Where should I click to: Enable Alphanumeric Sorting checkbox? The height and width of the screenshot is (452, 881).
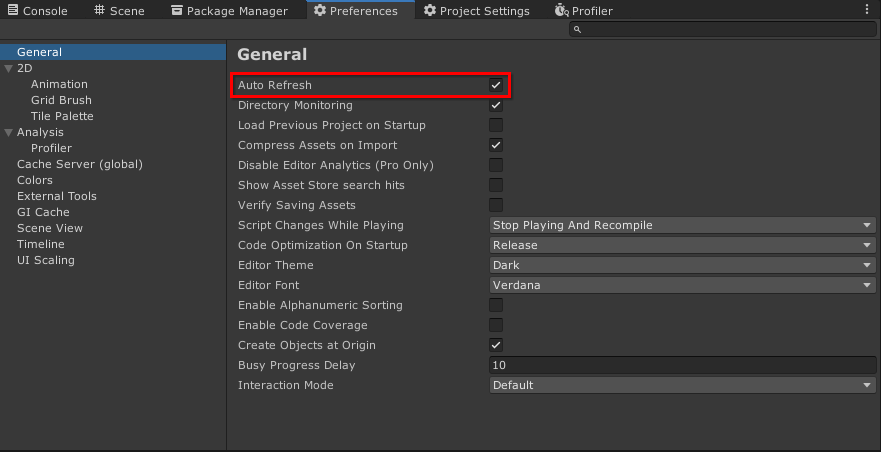coord(496,305)
